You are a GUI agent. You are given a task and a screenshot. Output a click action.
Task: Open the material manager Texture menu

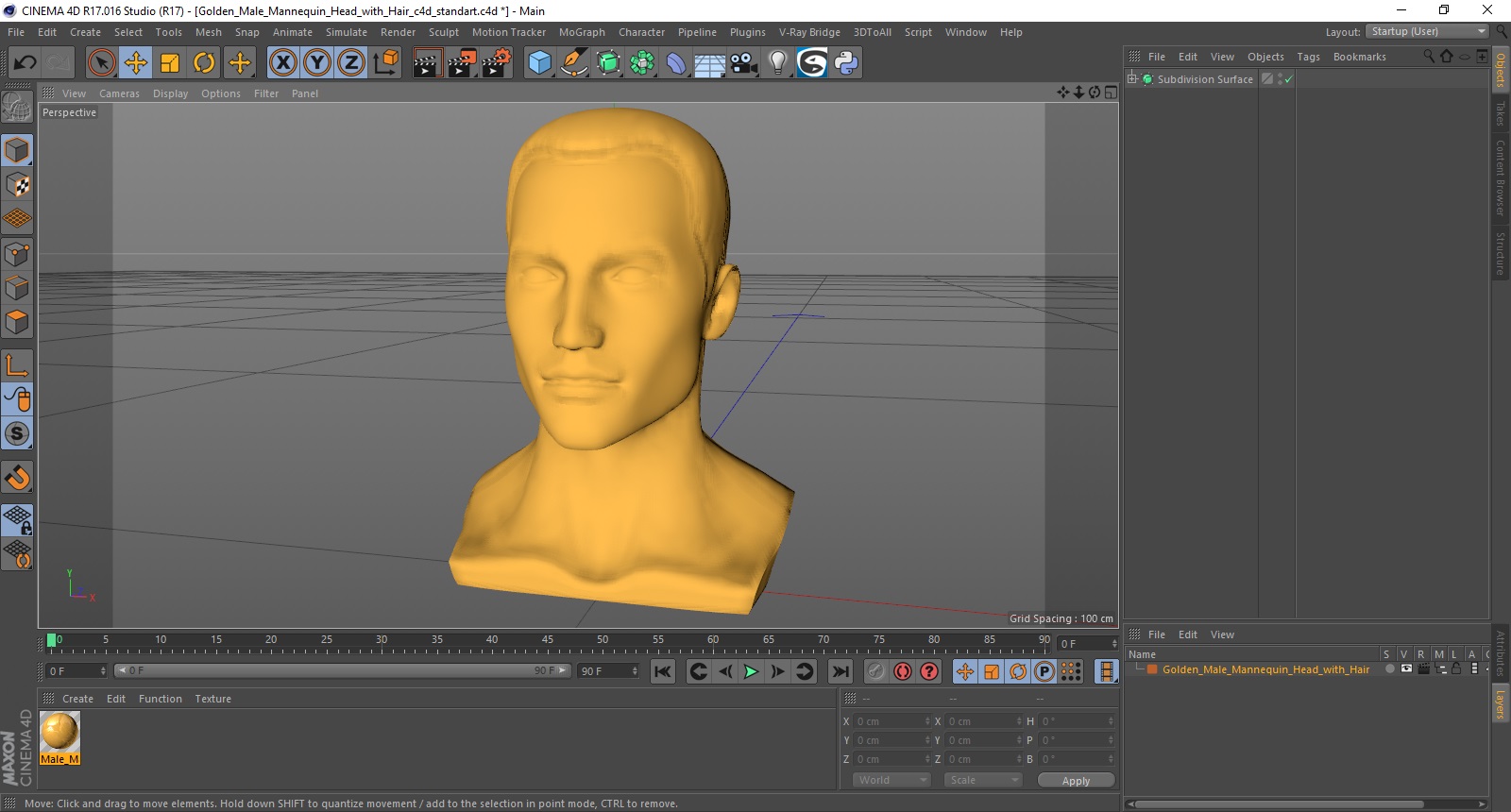point(212,699)
